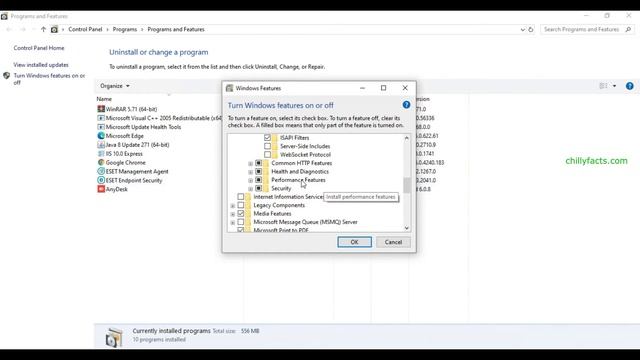Click the ESET Endpoint Security icon
The width and height of the screenshot is (640, 360).
click(x=101, y=180)
